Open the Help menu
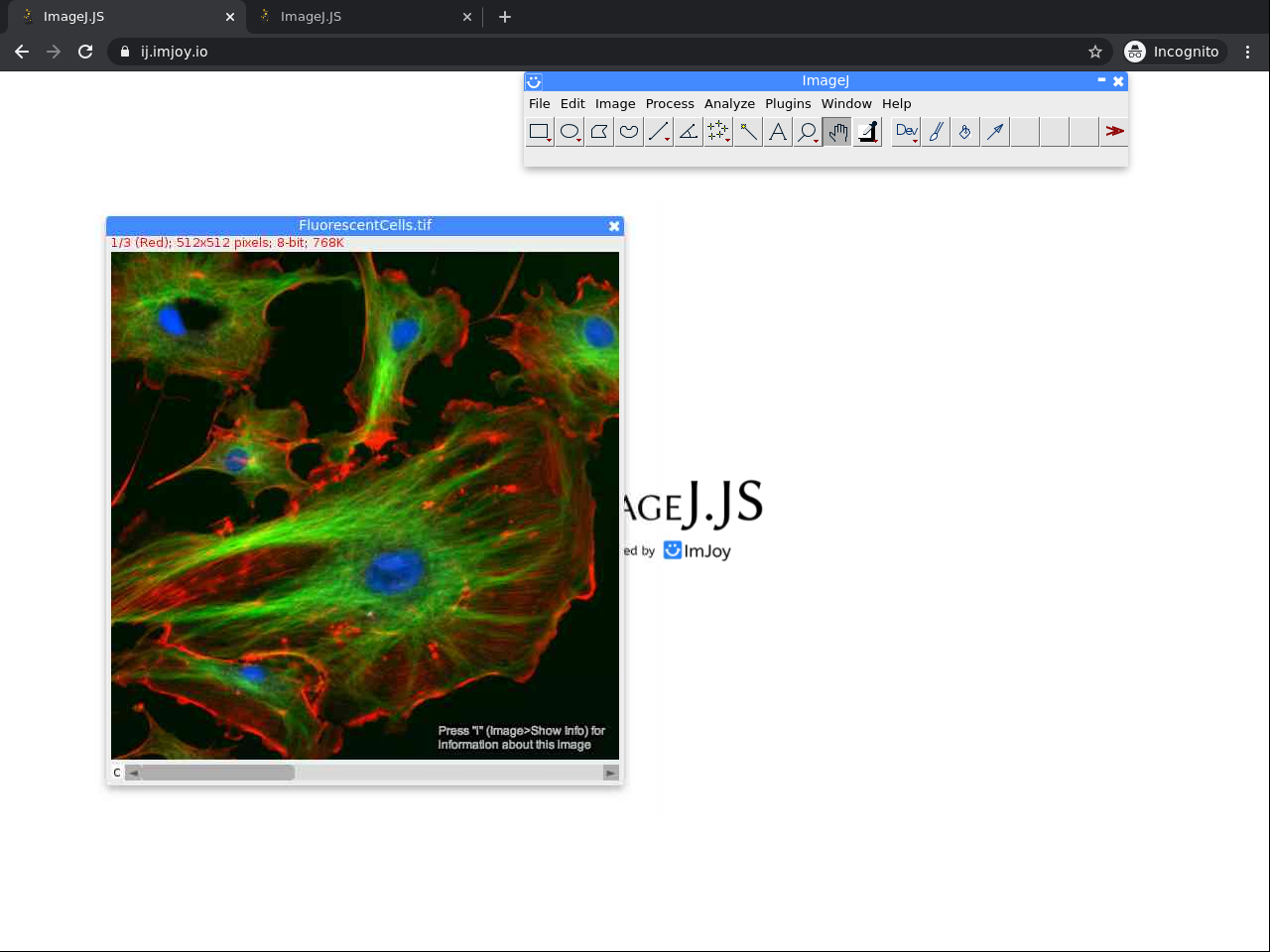Image resolution: width=1270 pixels, height=952 pixels. [x=897, y=103]
